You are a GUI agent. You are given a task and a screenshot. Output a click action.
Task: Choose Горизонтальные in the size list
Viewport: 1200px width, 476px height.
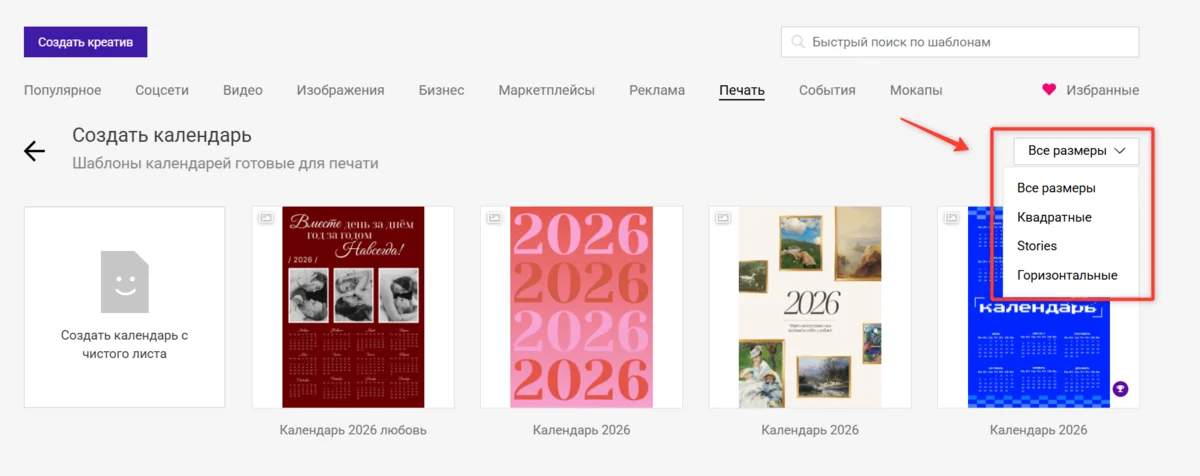point(1067,275)
